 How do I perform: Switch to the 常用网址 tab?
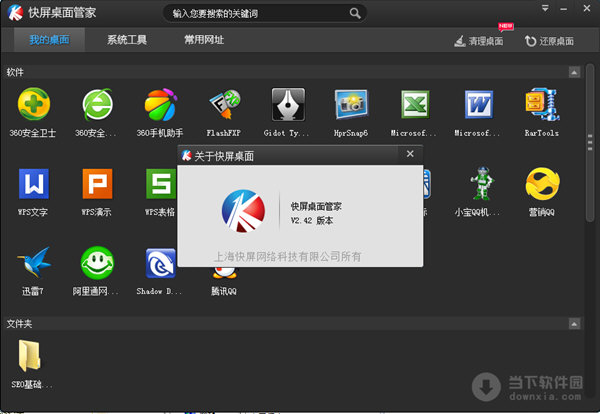coord(204,39)
